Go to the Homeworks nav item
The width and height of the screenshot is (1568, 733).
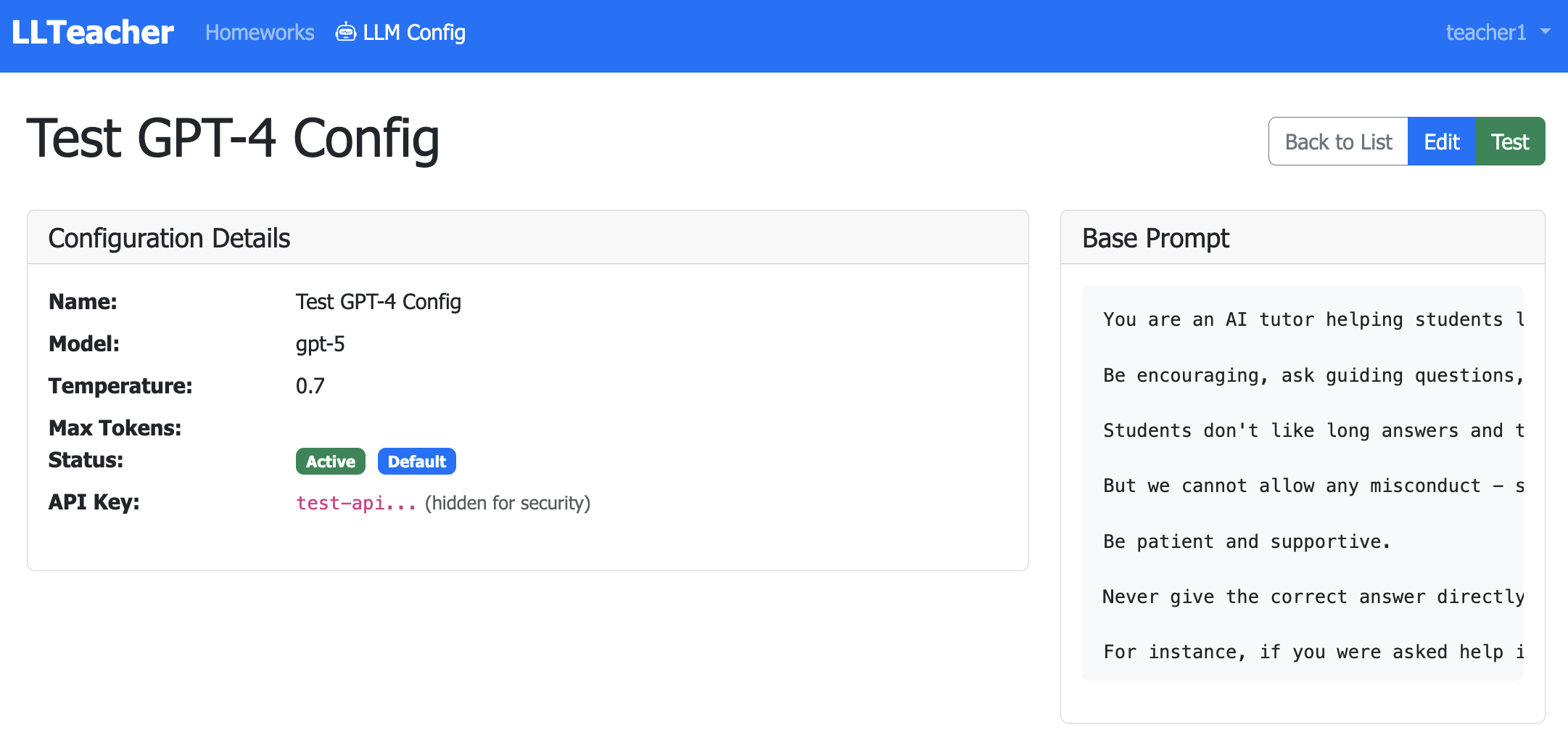(x=260, y=33)
